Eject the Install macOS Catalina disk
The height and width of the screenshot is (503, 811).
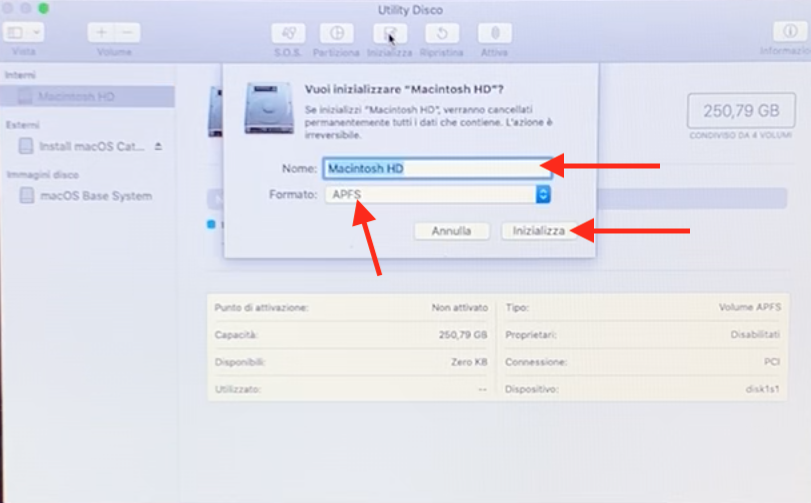(x=158, y=146)
